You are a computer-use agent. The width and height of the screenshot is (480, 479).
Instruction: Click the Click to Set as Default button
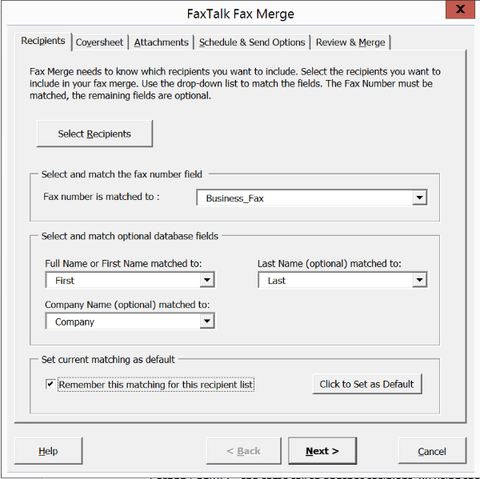[x=367, y=384]
